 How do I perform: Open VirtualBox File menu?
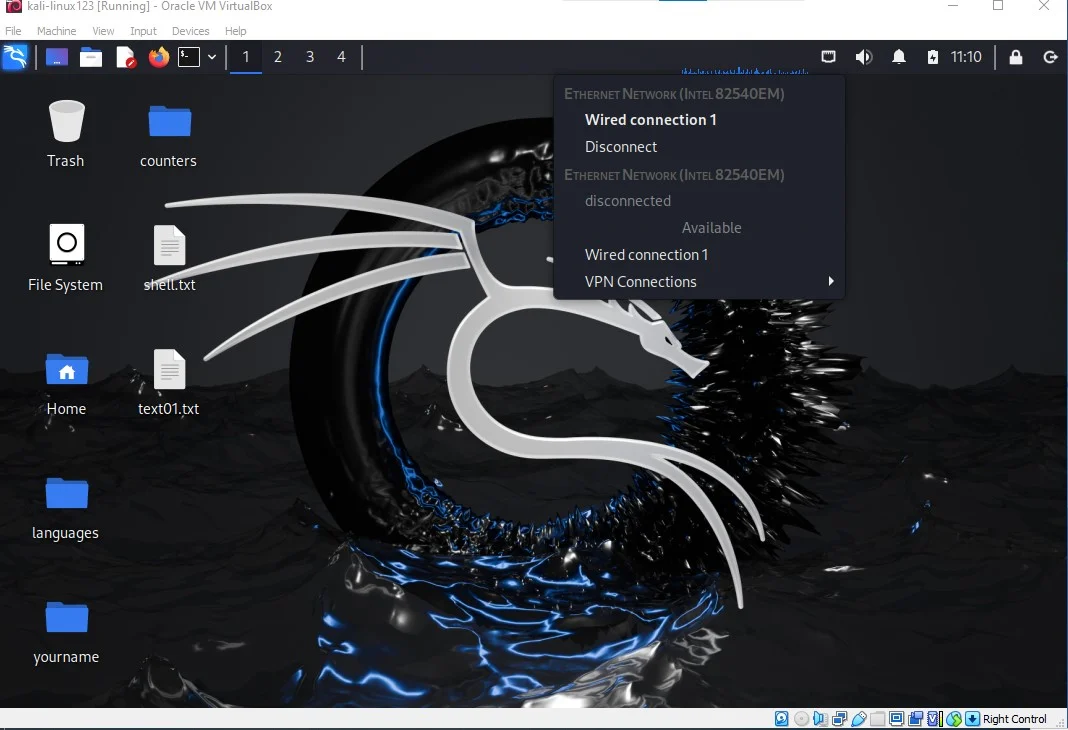click(13, 31)
